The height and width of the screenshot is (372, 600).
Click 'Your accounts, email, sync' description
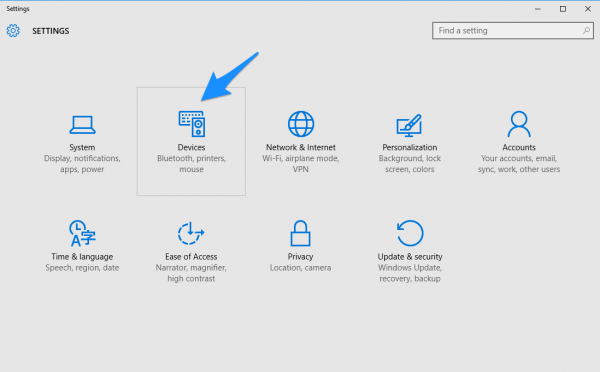click(519, 164)
